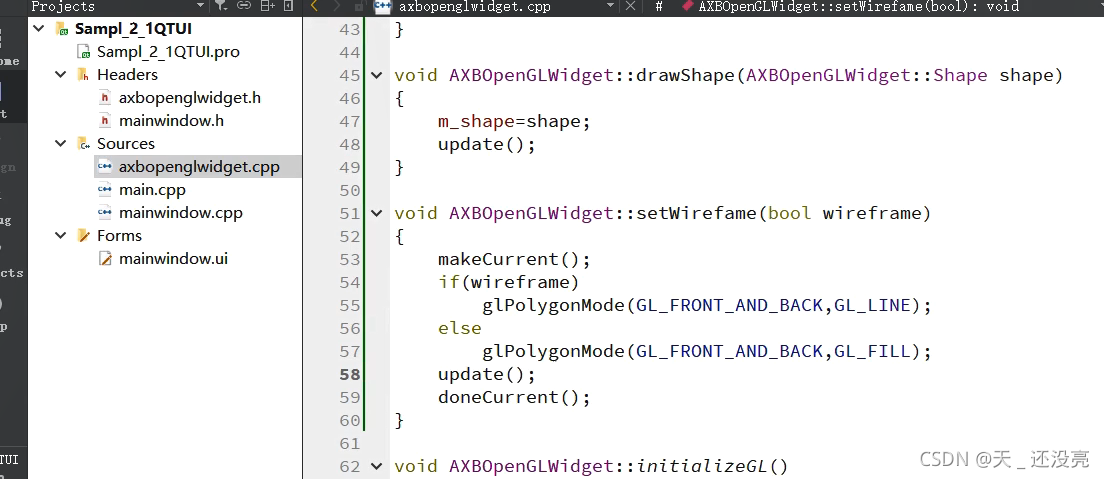The width and height of the screenshot is (1104, 479).
Task: Click the .pro file icon
Action: point(83,52)
